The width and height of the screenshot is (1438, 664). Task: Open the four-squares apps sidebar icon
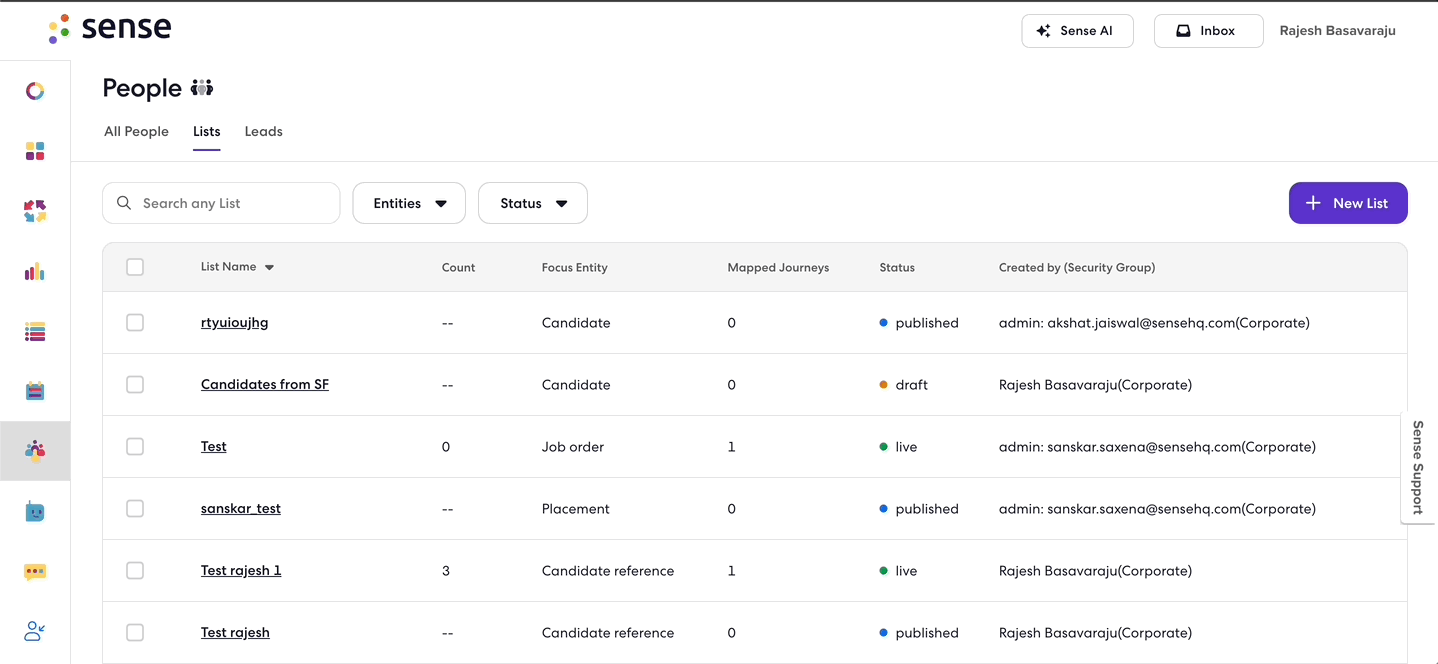pyautogui.click(x=35, y=151)
